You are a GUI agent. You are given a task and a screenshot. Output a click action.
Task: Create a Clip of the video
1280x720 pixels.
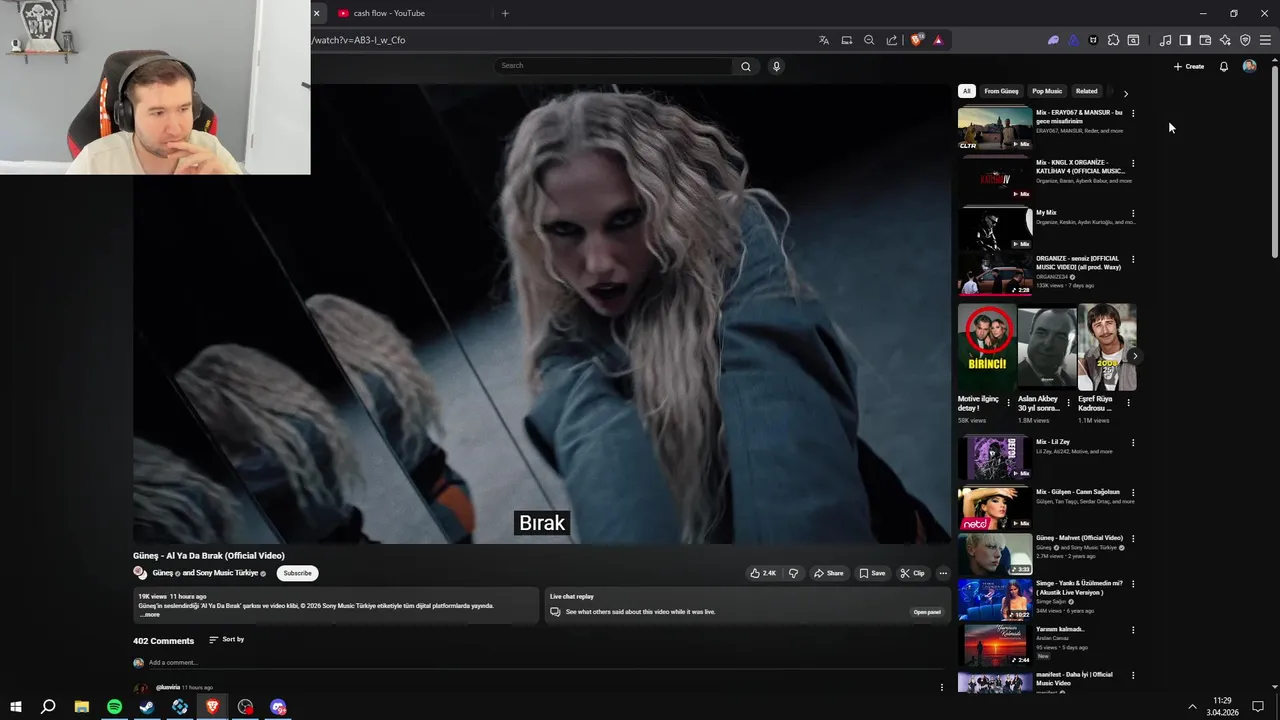[912, 573]
